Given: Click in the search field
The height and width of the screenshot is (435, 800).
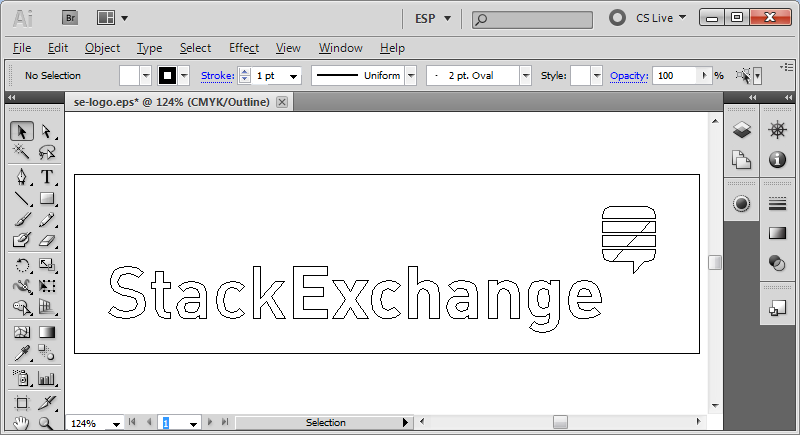Looking at the screenshot, I should click(532, 19).
